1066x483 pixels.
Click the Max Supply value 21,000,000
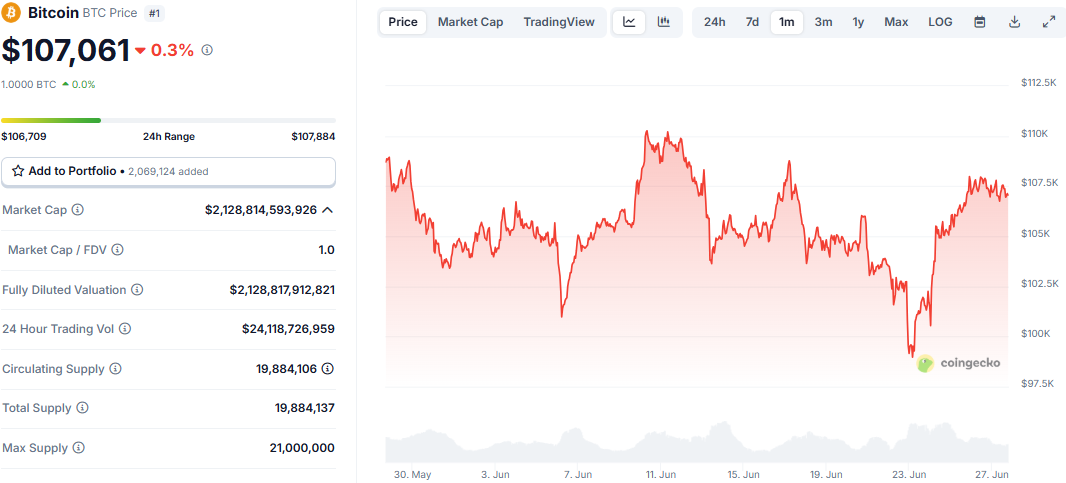click(302, 448)
